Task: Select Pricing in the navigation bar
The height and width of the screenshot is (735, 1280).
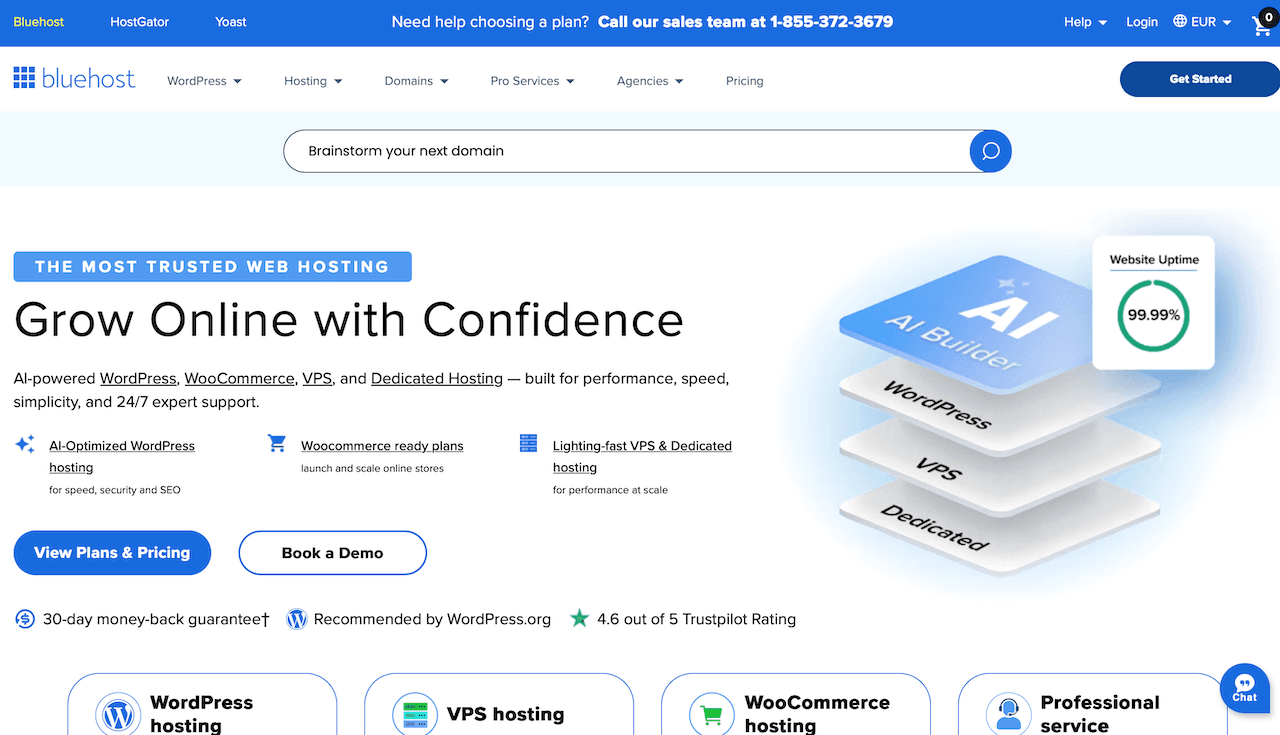Action: pos(744,81)
